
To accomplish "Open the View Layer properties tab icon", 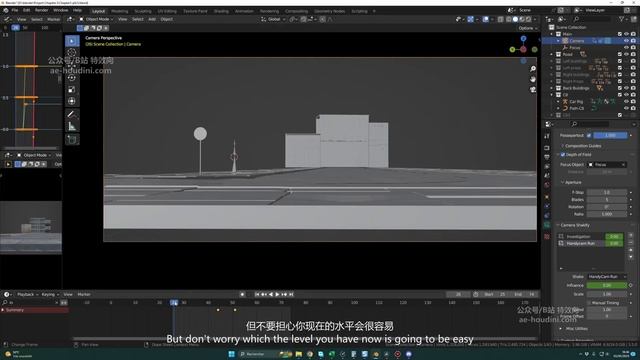I will click(x=547, y=167).
